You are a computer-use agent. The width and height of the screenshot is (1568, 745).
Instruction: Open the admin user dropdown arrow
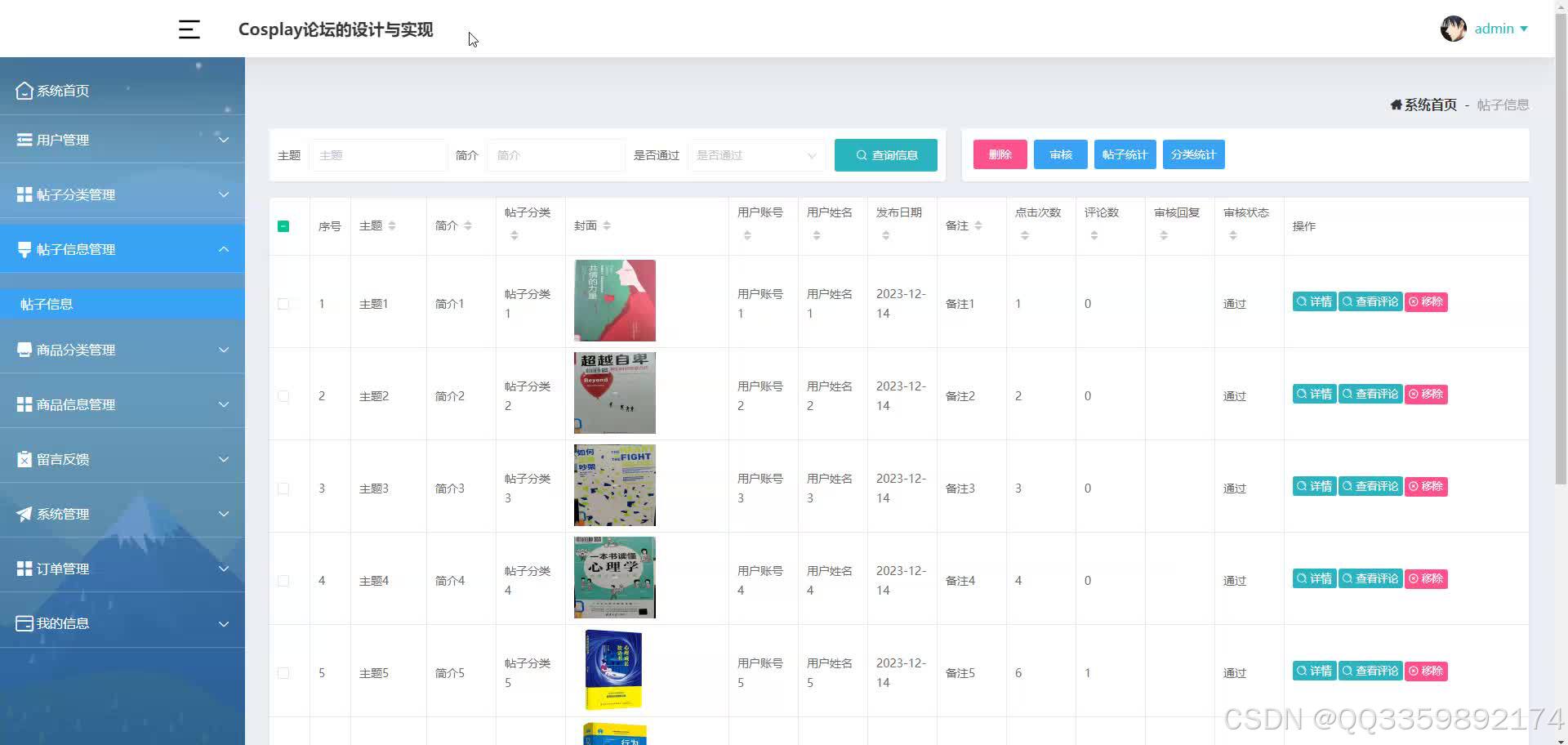[x=1524, y=29]
